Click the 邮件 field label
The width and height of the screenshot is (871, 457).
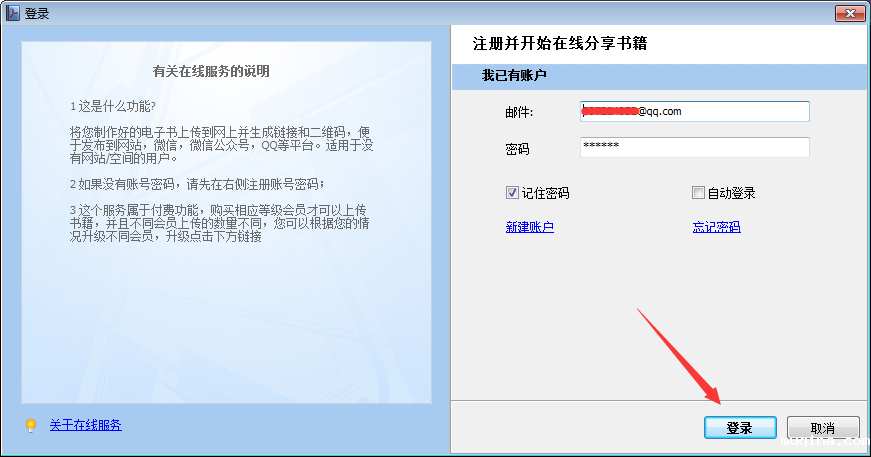[519, 112]
